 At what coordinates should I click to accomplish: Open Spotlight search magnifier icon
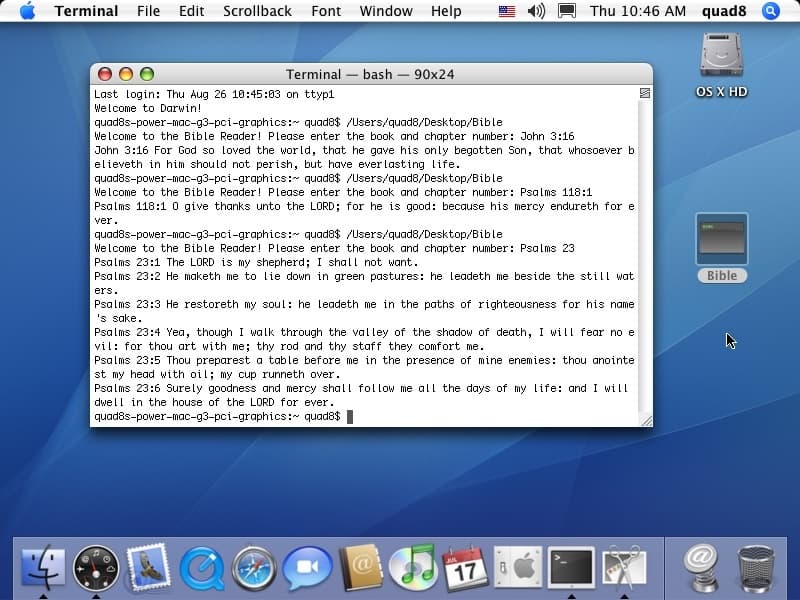(770, 11)
